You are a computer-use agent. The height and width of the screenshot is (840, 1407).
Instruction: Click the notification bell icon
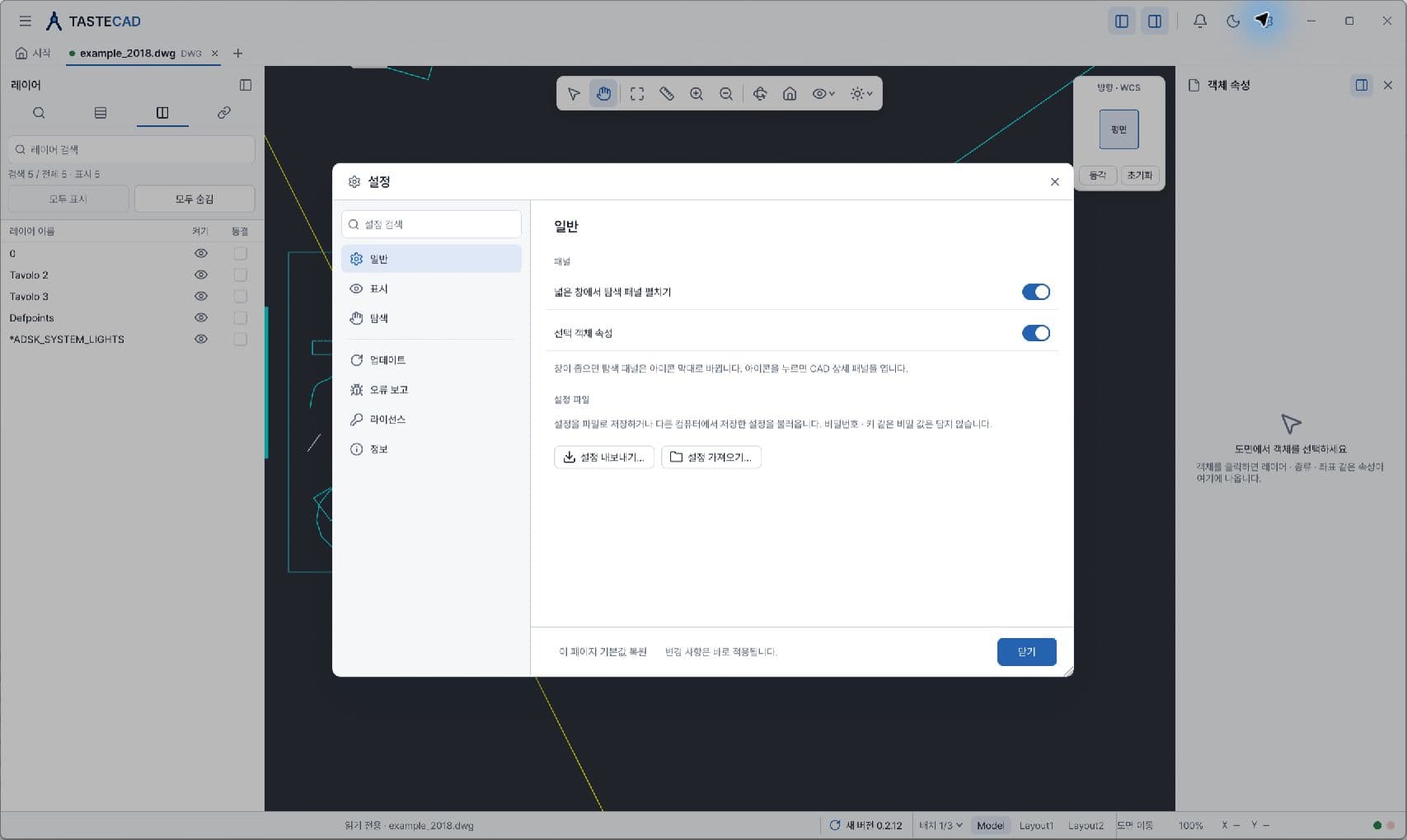pyautogui.click(x=1200, y=21)
